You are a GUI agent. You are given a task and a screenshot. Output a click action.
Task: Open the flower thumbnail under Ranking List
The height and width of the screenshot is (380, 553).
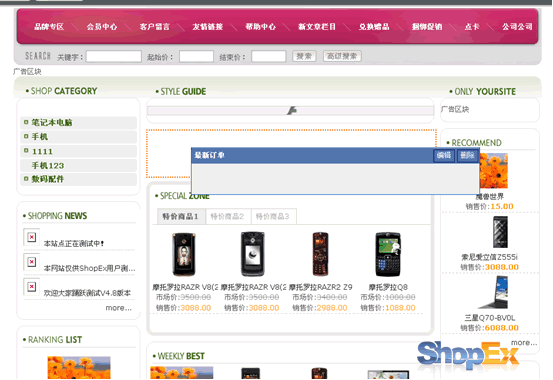[x=79, y=368]
